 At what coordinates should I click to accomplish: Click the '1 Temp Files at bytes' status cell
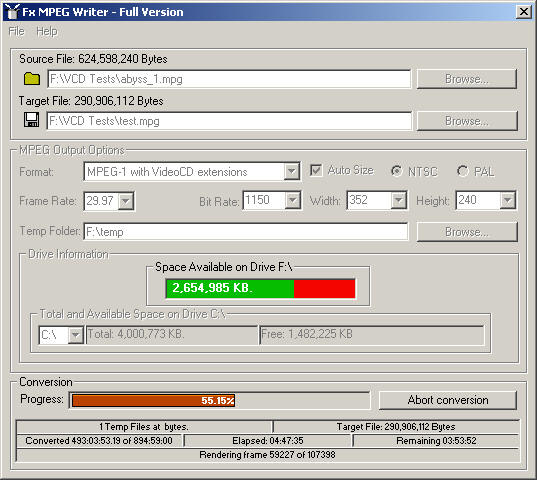144,427
